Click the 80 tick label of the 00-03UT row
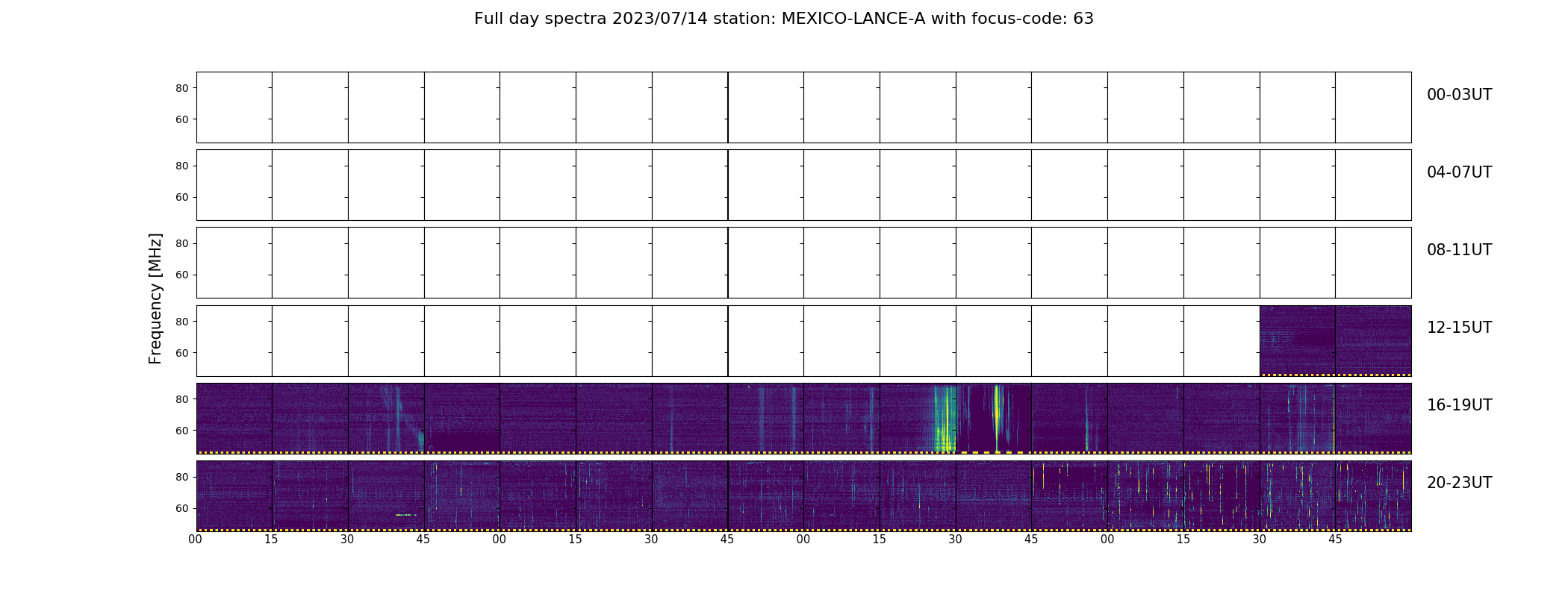This screenshot has width=1568, height=597. 182,88
